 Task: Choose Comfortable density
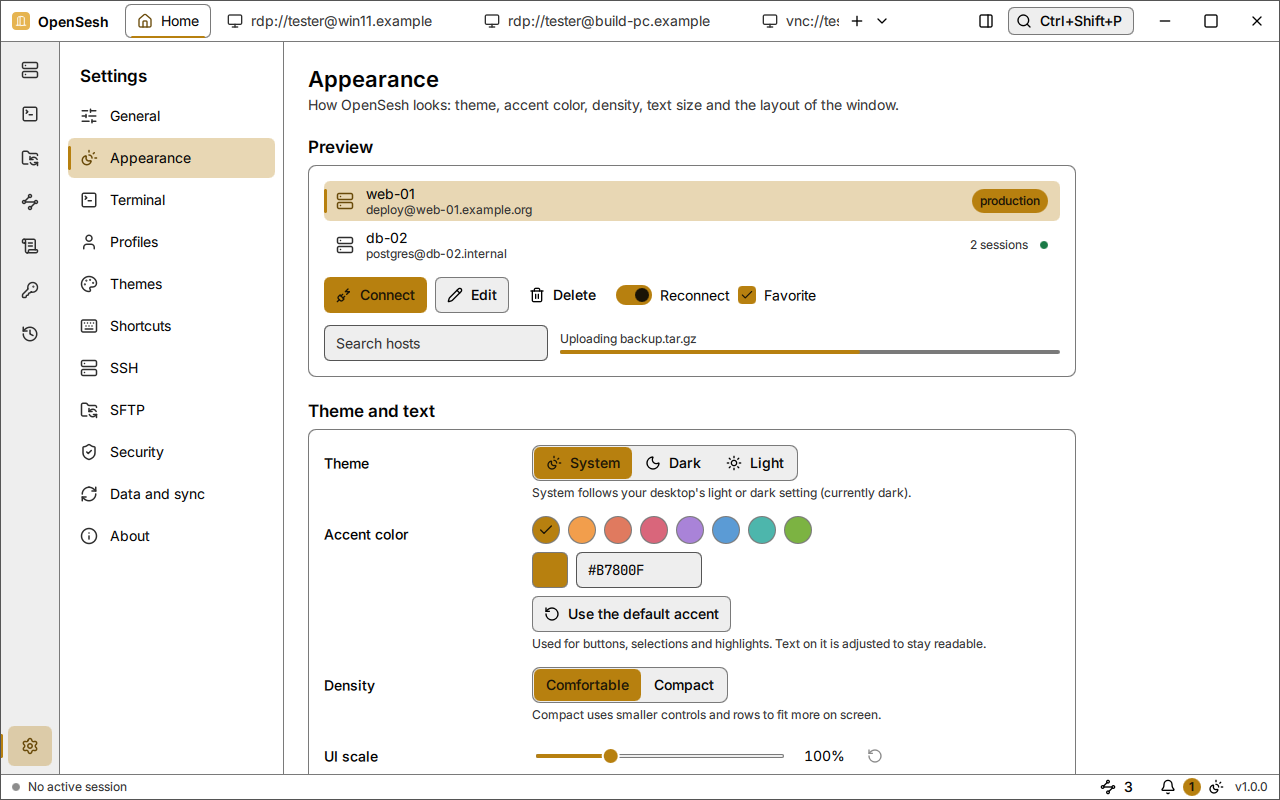pyautogui.click(x=587, y=685)
